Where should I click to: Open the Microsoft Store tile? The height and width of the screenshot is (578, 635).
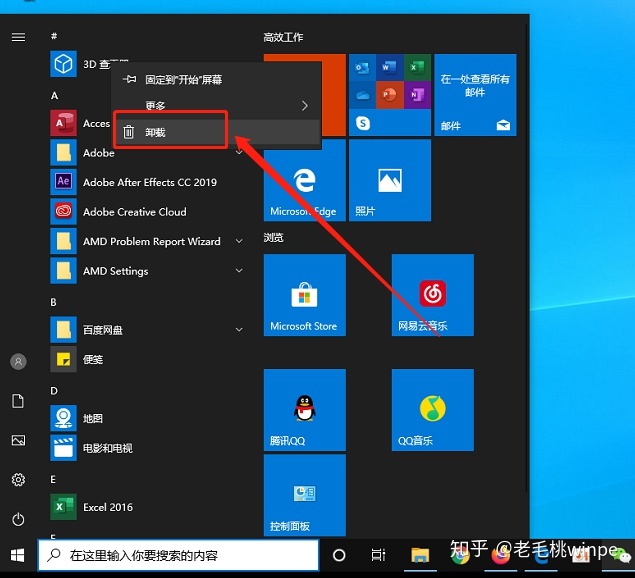(x=305, y=295)
